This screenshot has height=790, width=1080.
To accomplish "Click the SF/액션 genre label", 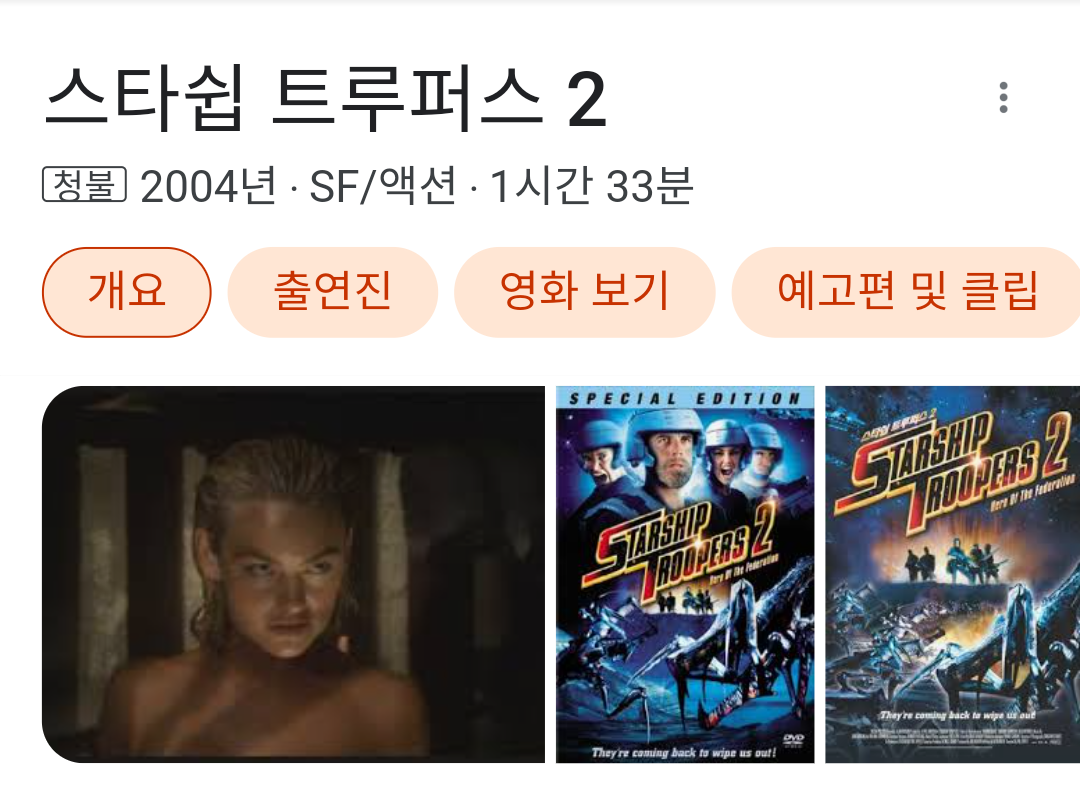I will tap(383, 185).
